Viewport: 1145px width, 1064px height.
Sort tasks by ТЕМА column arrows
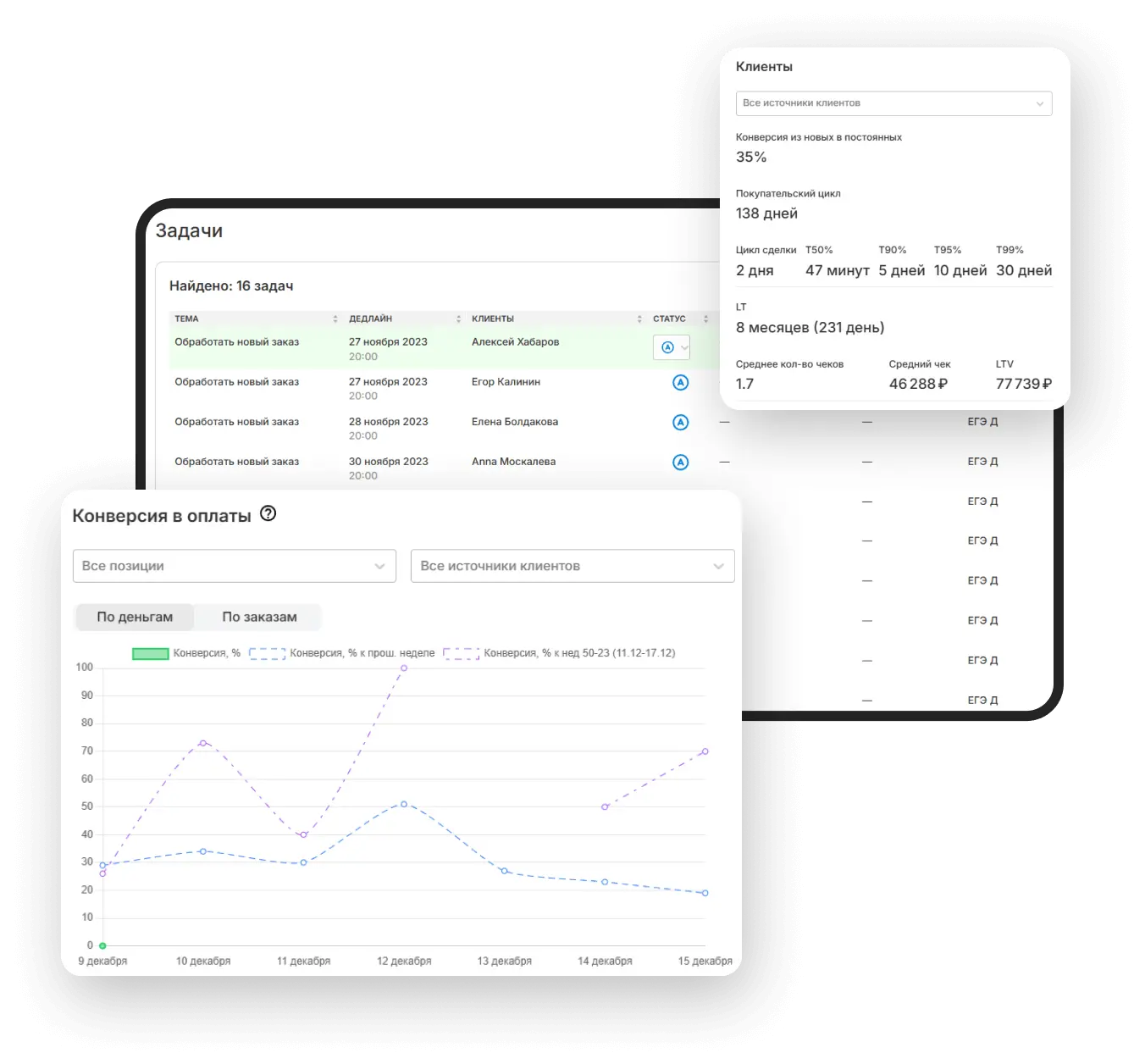tap(335, 319)
